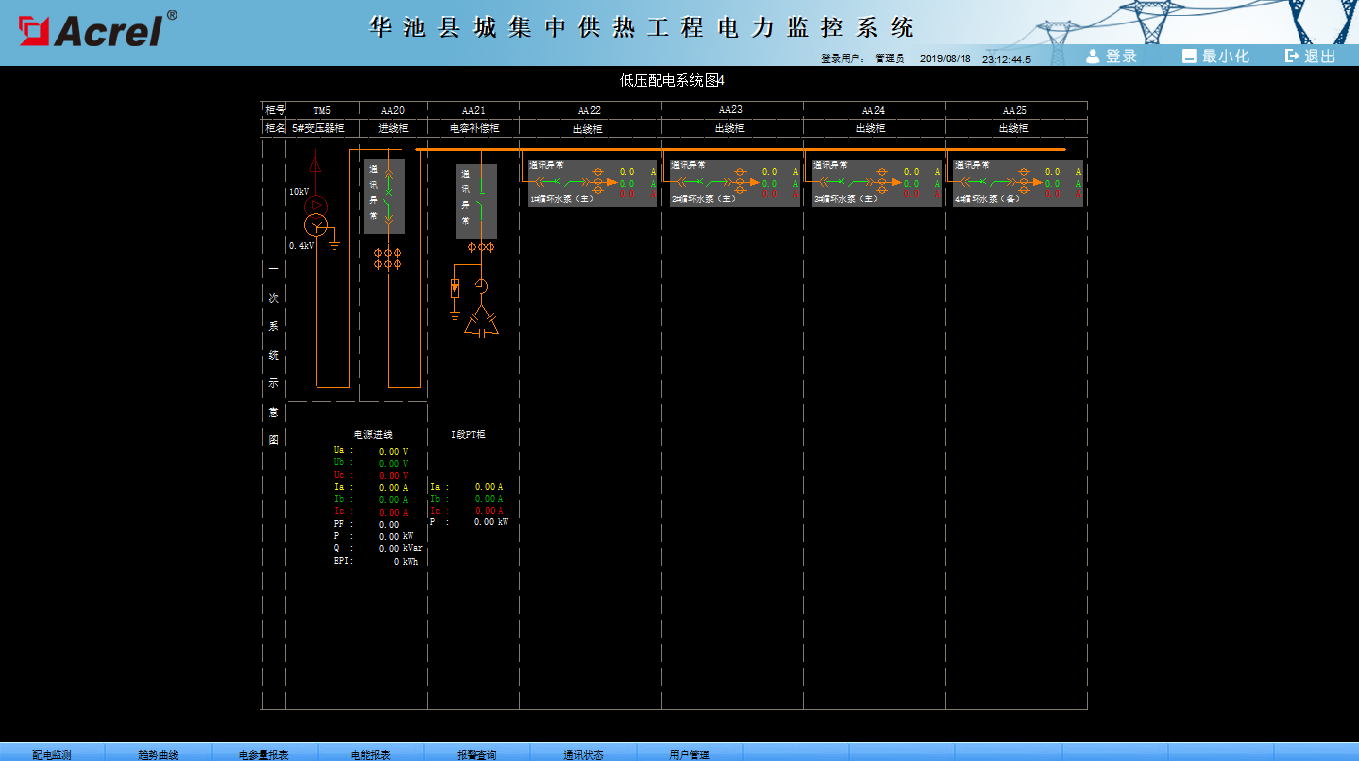Click the orange load arrow of 1#循环水泵
The image size is (1359, 761).
coord(612,183)
